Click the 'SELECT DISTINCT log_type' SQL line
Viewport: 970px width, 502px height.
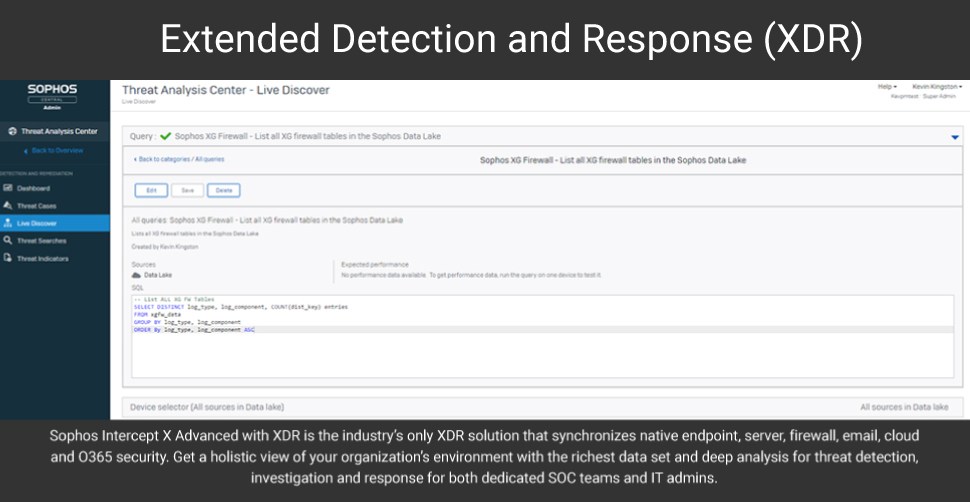click(x=241, y=307)
